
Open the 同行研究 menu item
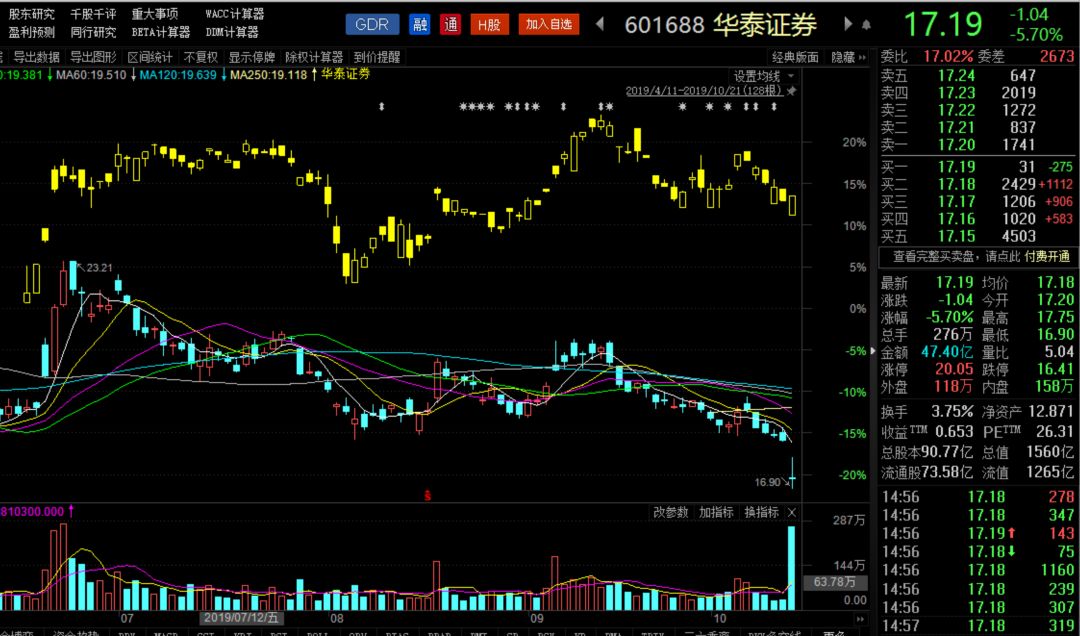point(93,32)
